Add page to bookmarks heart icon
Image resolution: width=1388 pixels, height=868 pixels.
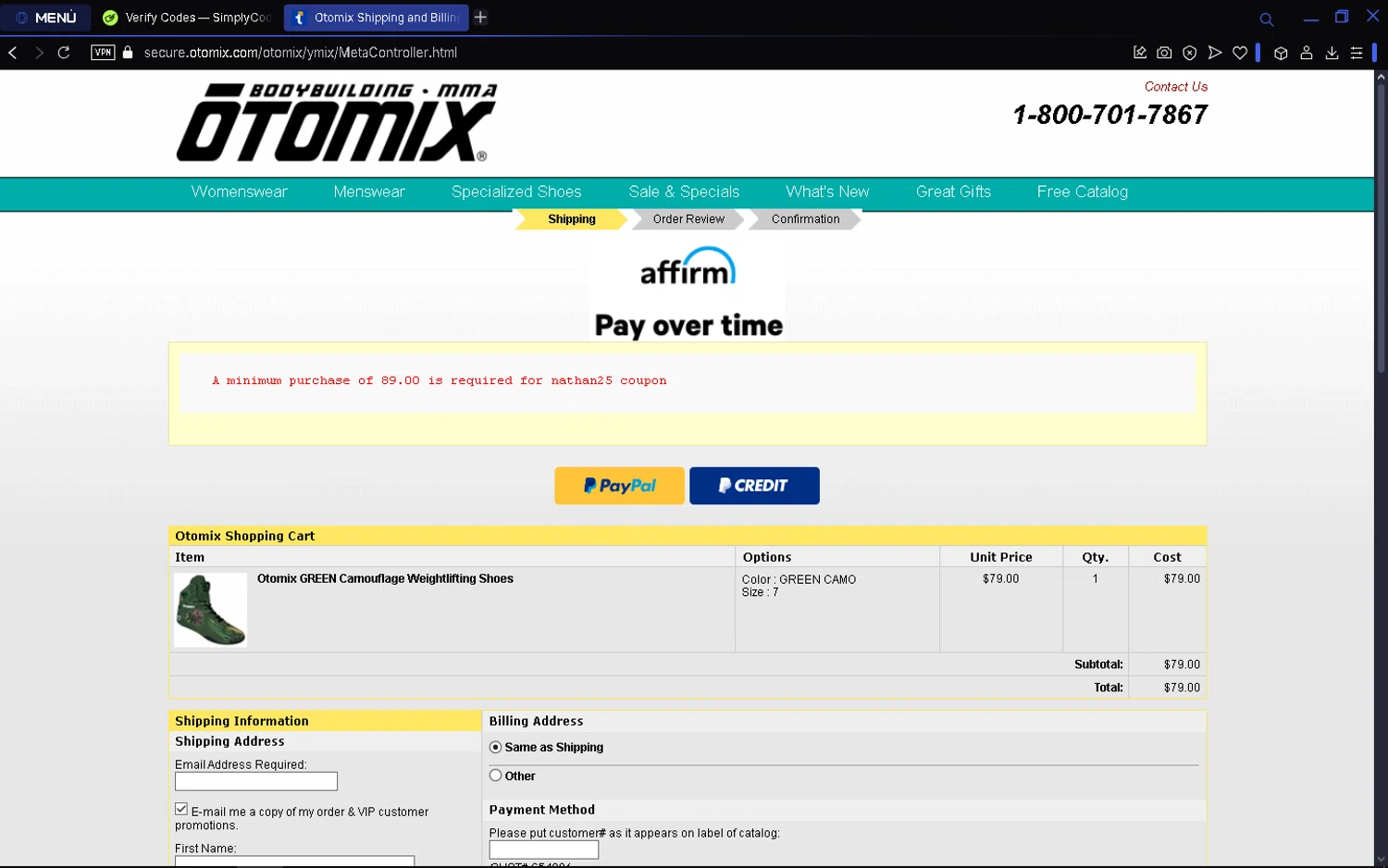pos(1240,53)
